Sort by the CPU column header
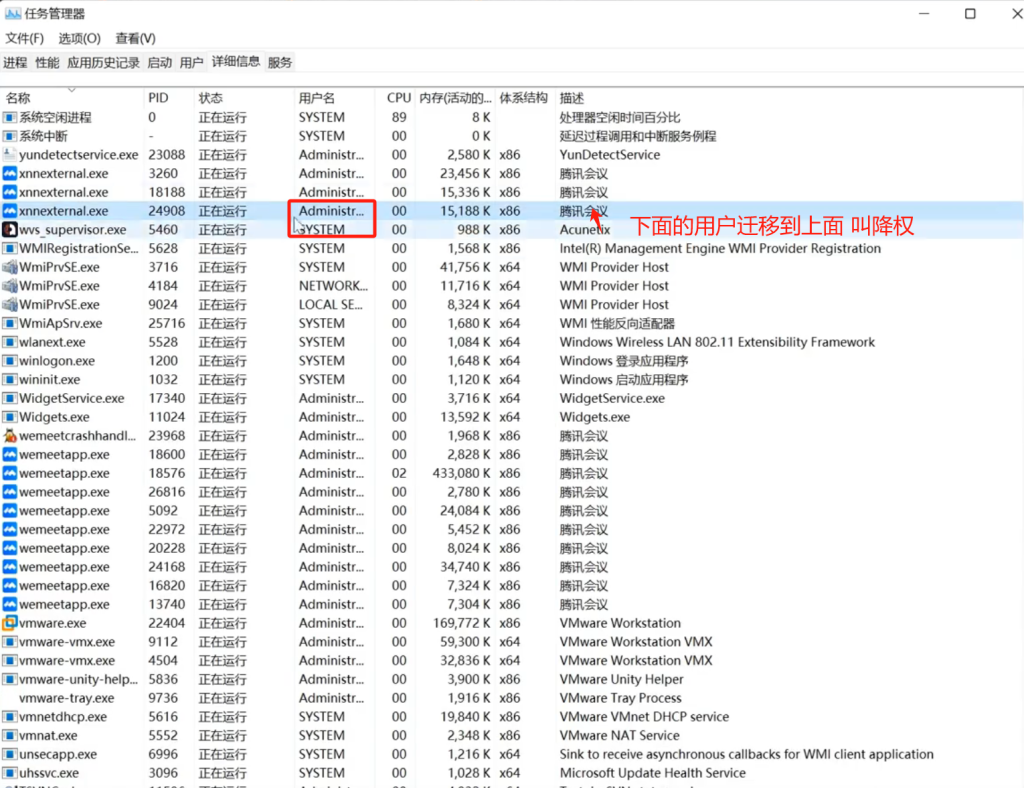 click(x=396, y=98)
